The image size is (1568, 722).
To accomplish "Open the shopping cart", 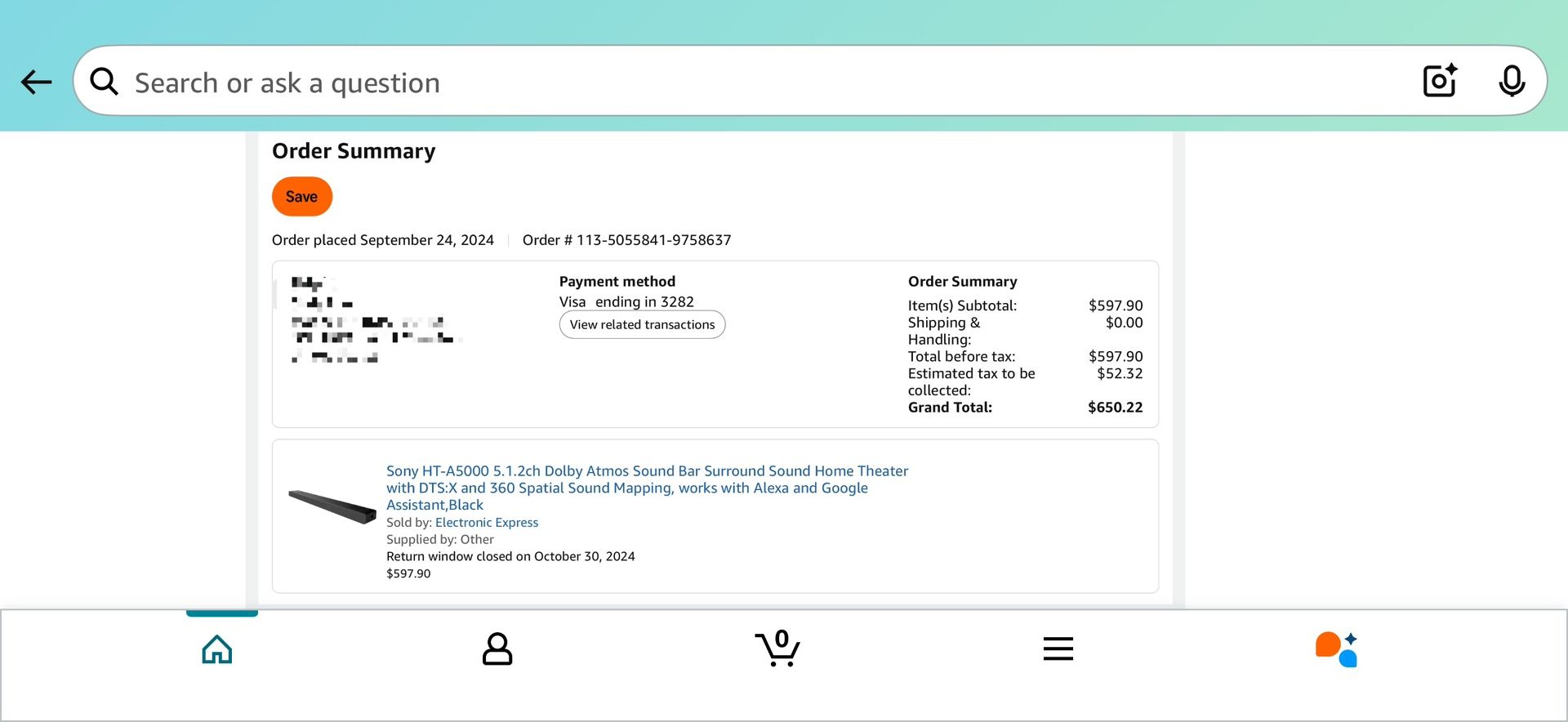I will tap(777, 648).
